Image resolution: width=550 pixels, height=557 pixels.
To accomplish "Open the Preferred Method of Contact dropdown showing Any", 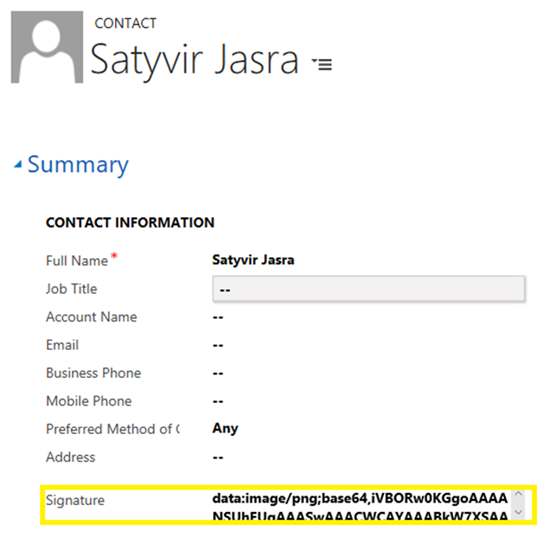I will coord(225,429).
